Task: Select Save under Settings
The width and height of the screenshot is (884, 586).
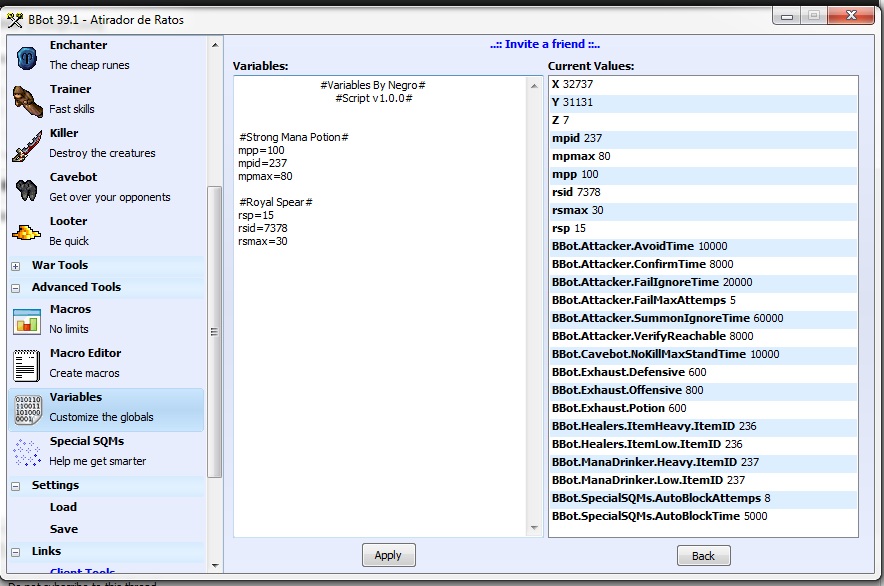Action: 63,529
